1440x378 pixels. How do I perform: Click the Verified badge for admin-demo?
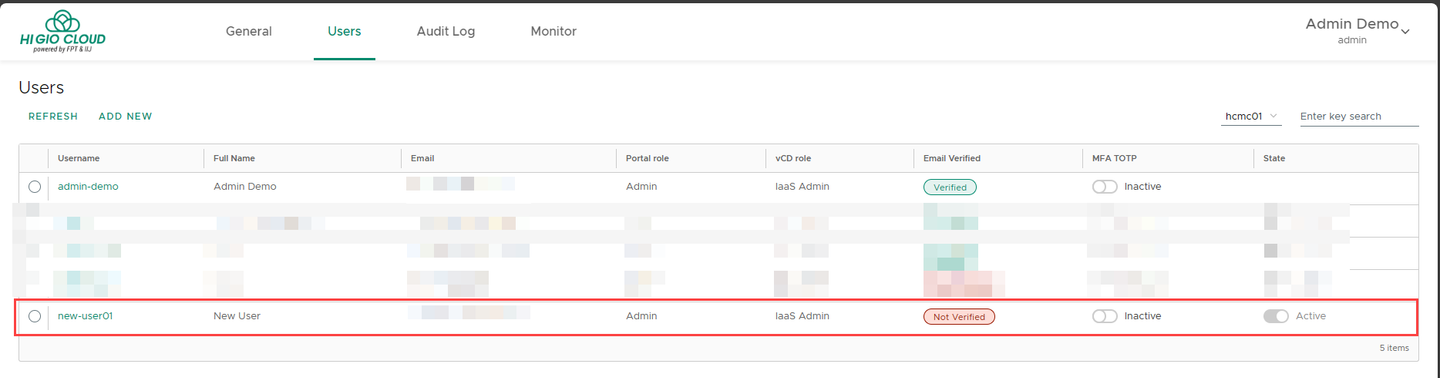(x=950, y=187)
